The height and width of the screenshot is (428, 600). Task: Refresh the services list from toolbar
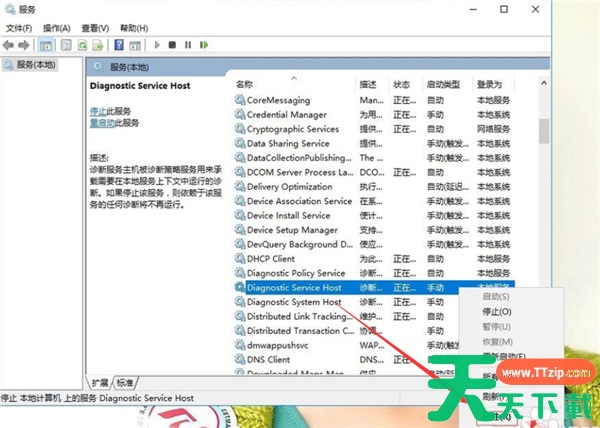coord(82,45)
